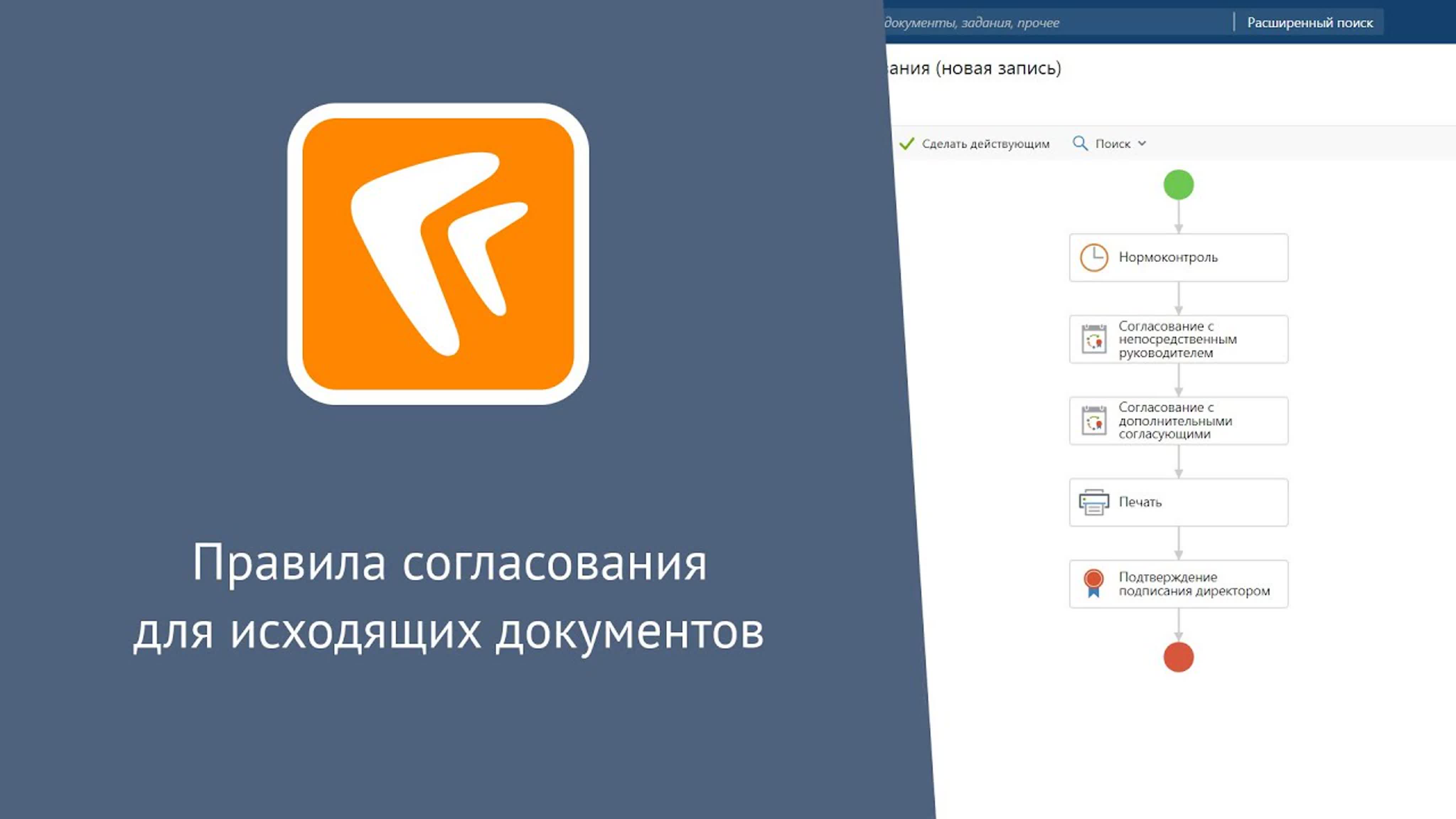This screenshot has height=819, width=1456.
Task: Click the green start node of the workflow
Action: 1178,185
